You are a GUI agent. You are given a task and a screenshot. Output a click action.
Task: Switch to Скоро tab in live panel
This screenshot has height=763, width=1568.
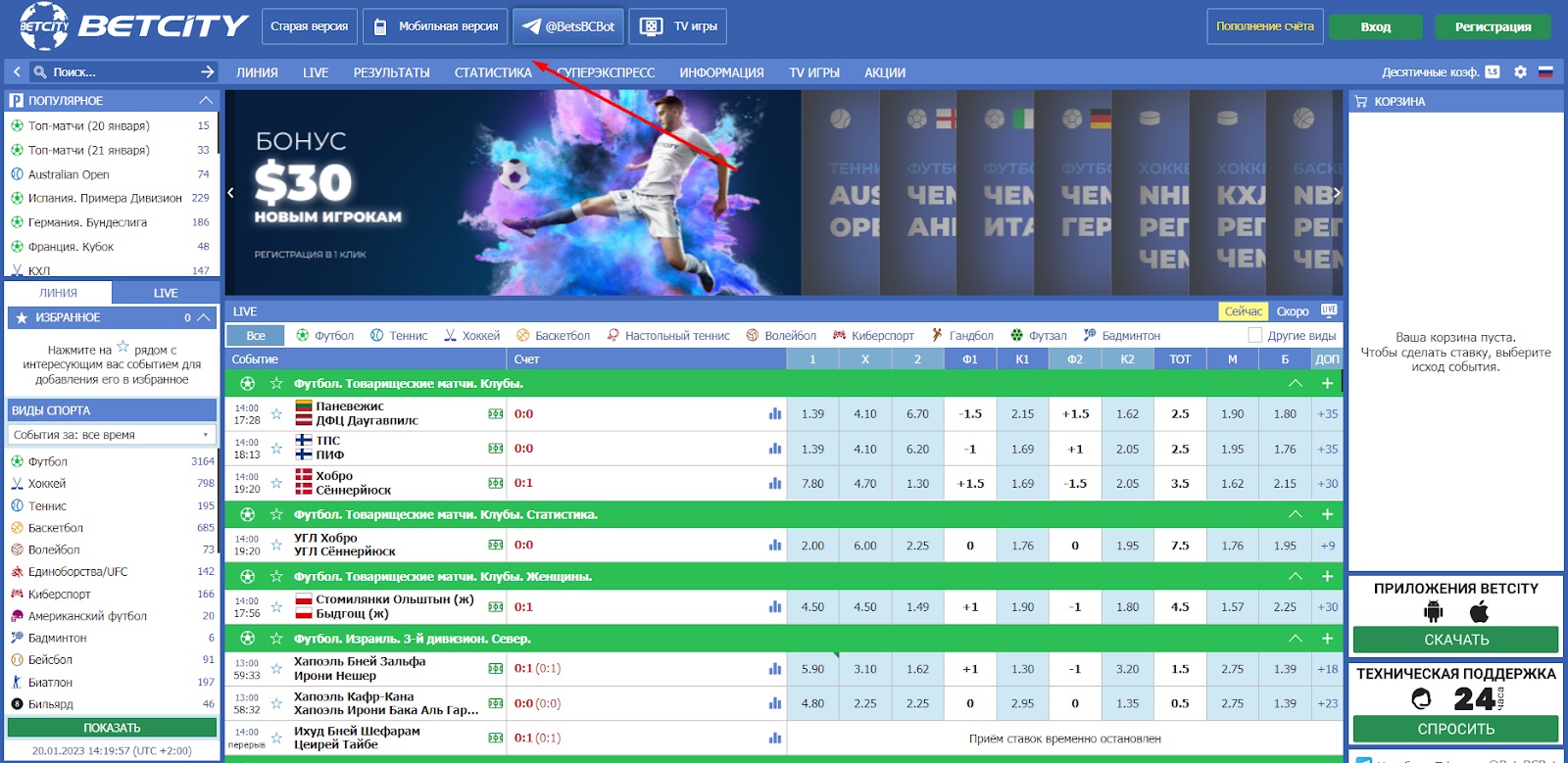click(1293, 311)
